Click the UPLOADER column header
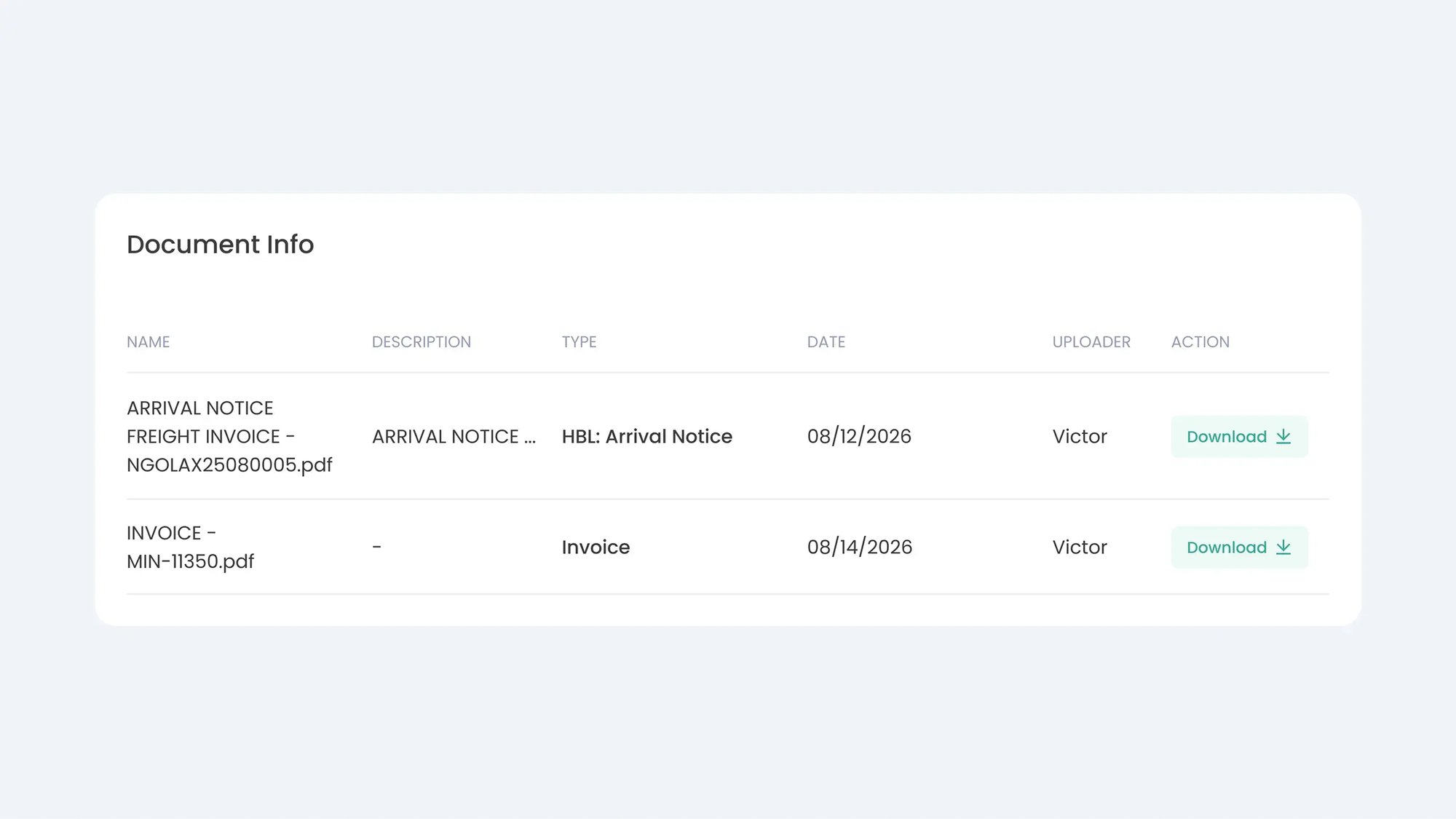This screenshot has height=819, width=1456. click(1091, 342)
